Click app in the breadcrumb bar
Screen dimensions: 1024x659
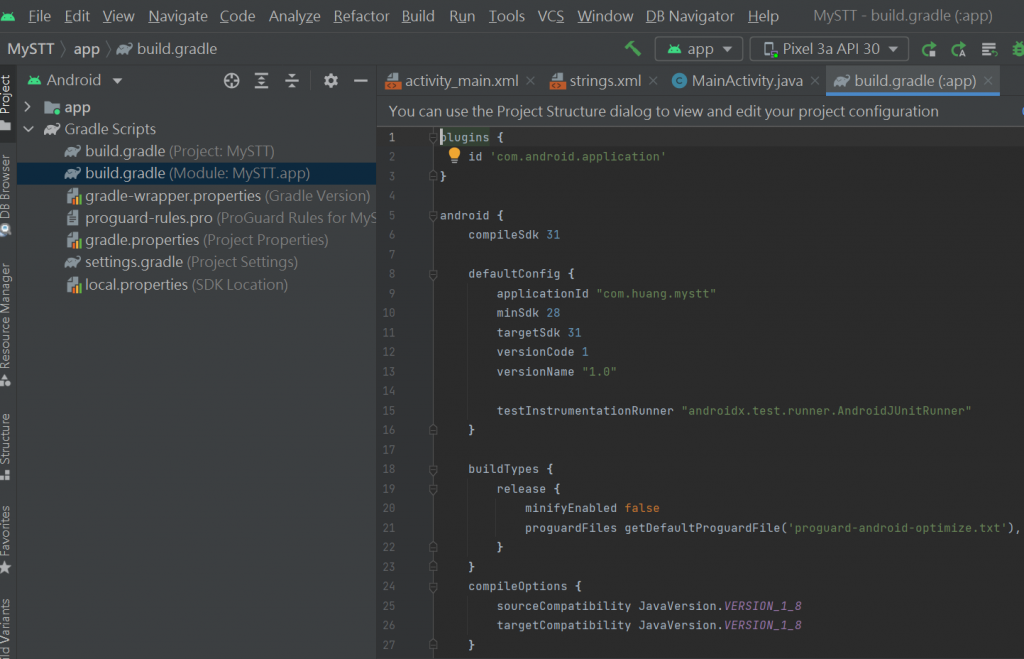[86, 49]
